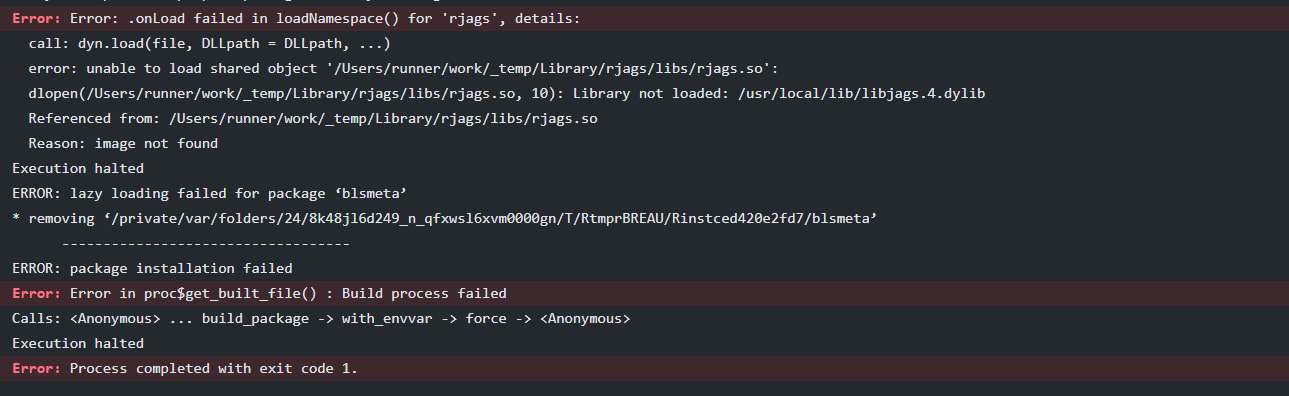The image size is (1289, 396).
Task: Click the second 'Execution halted' line
Action: pos(644,344)
